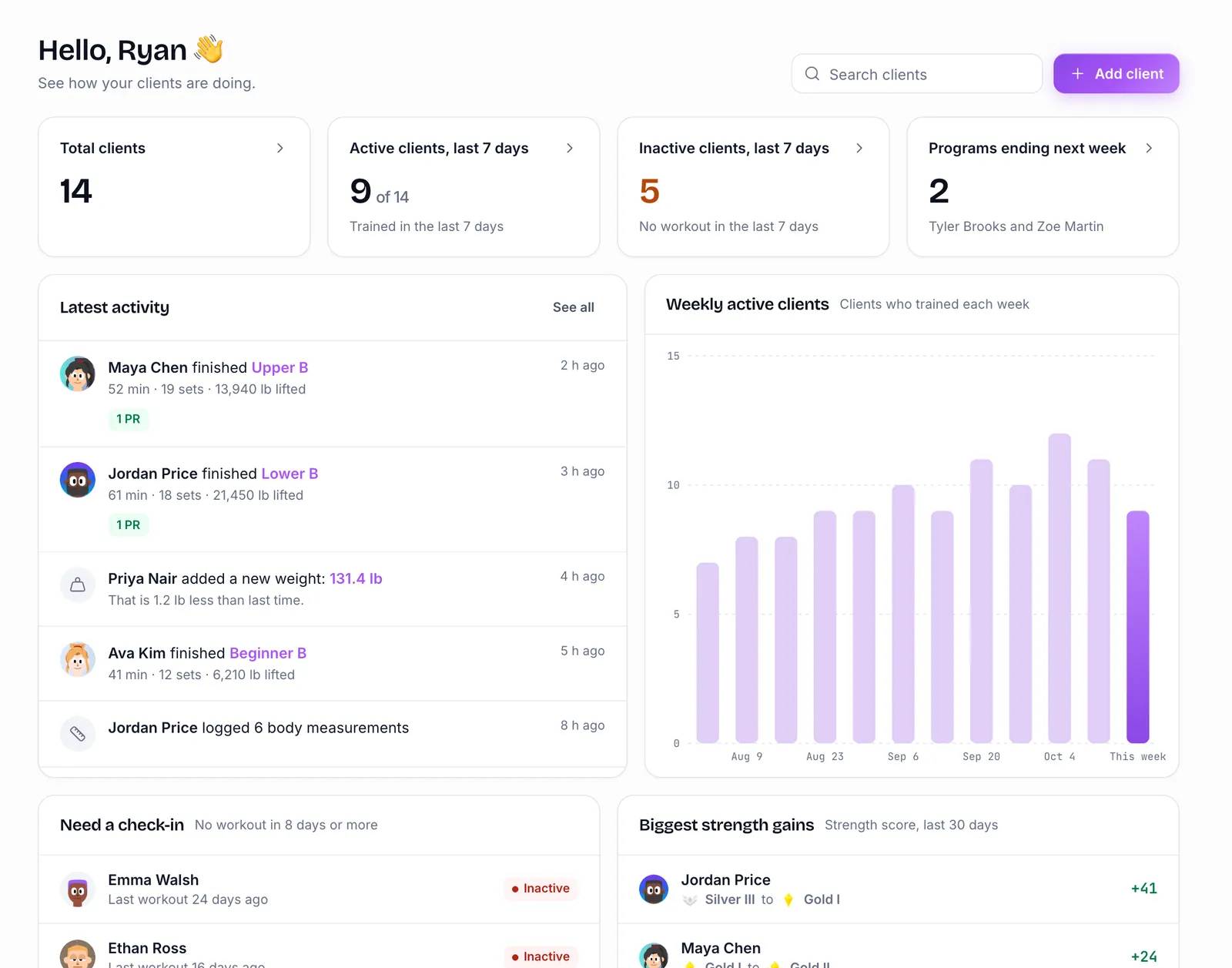Select the tallest Oct 4 chart bar
This screenshot has height=968, width=1232.
point(1060,588)
